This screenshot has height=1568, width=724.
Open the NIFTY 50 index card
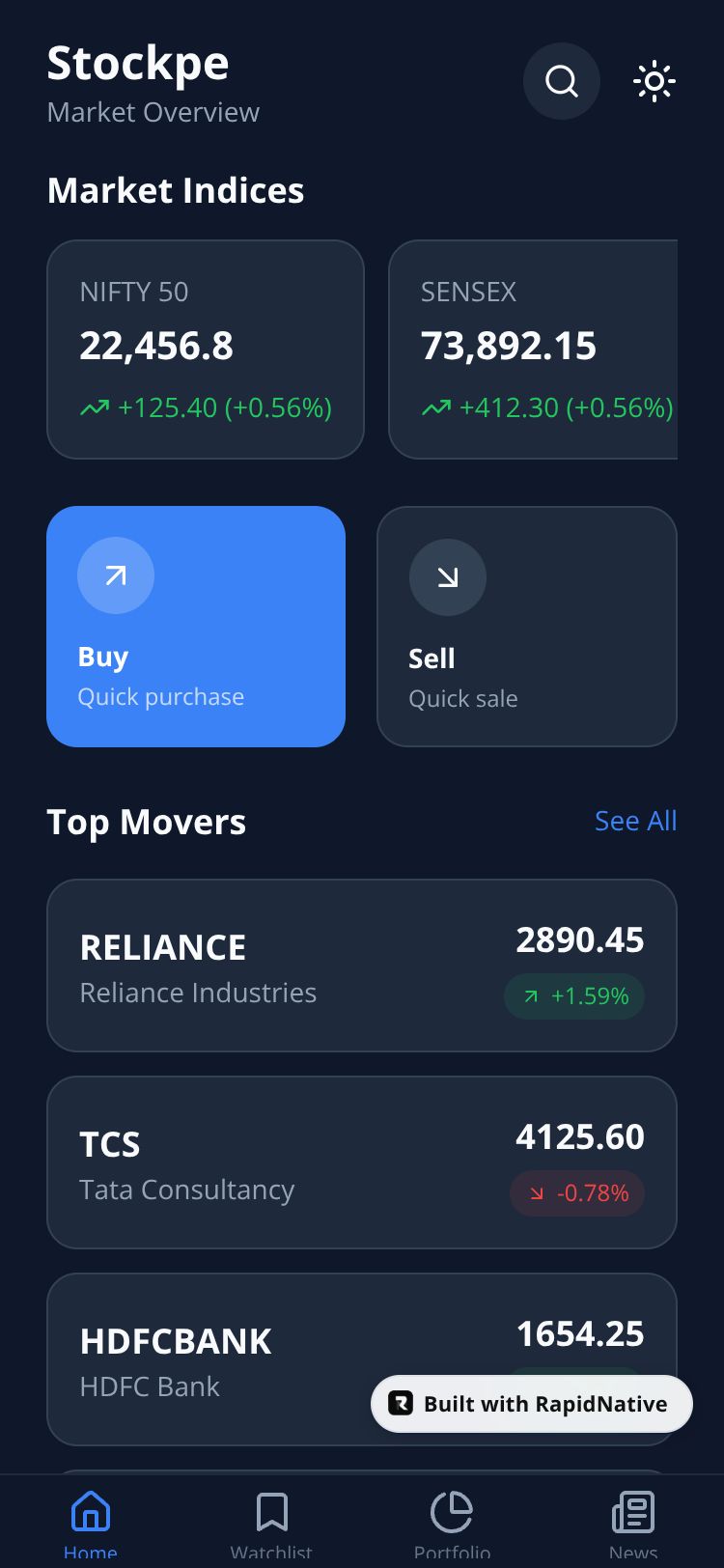[206, 350]
